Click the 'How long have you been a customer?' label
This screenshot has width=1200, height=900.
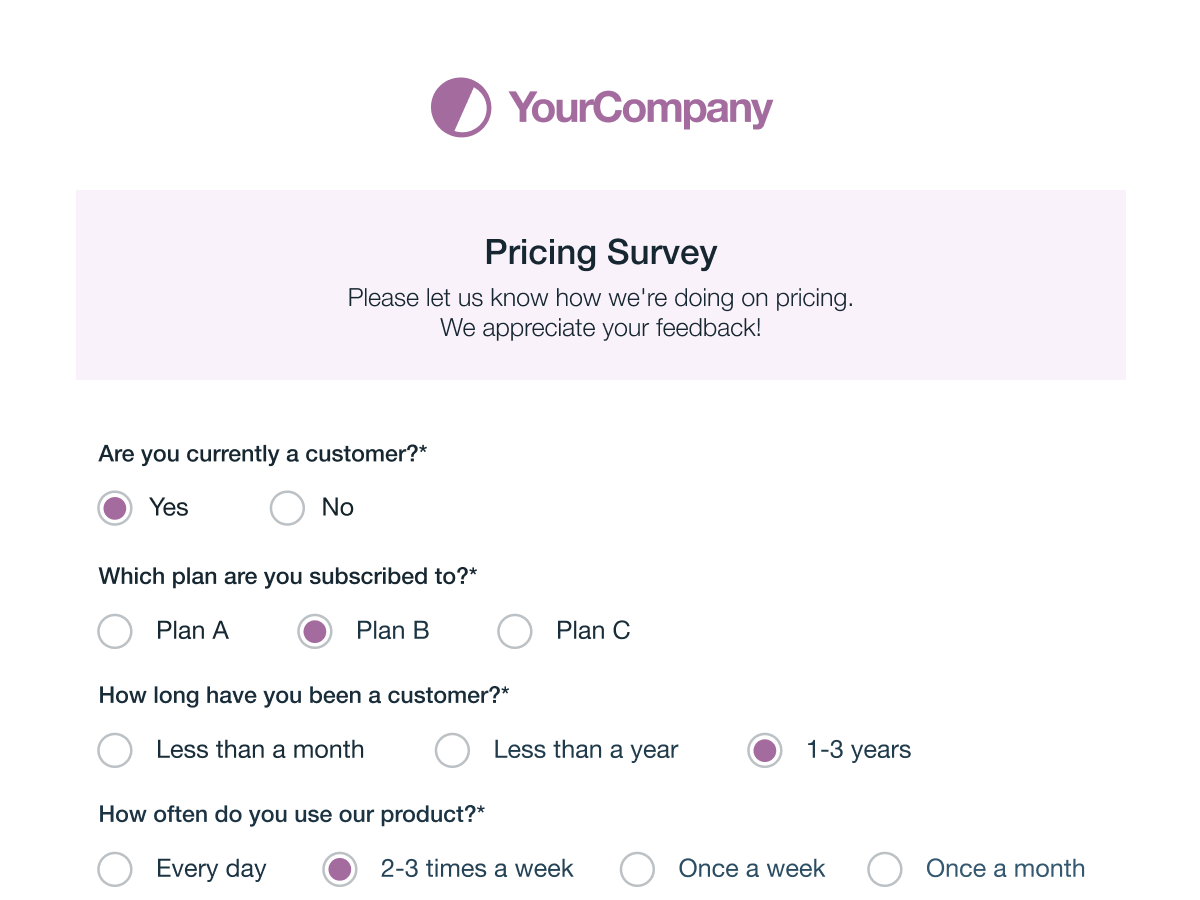tap(304, 695)
